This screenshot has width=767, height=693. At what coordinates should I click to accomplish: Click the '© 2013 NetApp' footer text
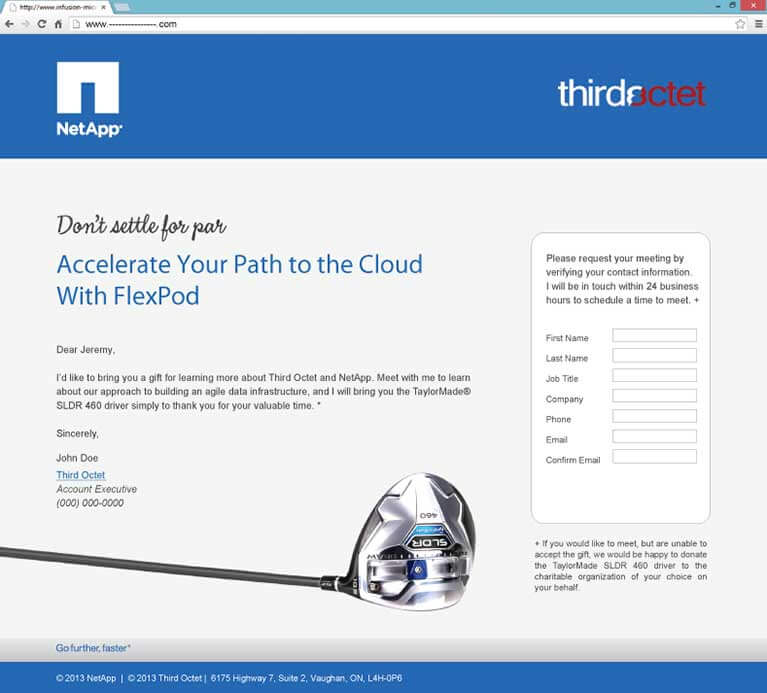86,678
